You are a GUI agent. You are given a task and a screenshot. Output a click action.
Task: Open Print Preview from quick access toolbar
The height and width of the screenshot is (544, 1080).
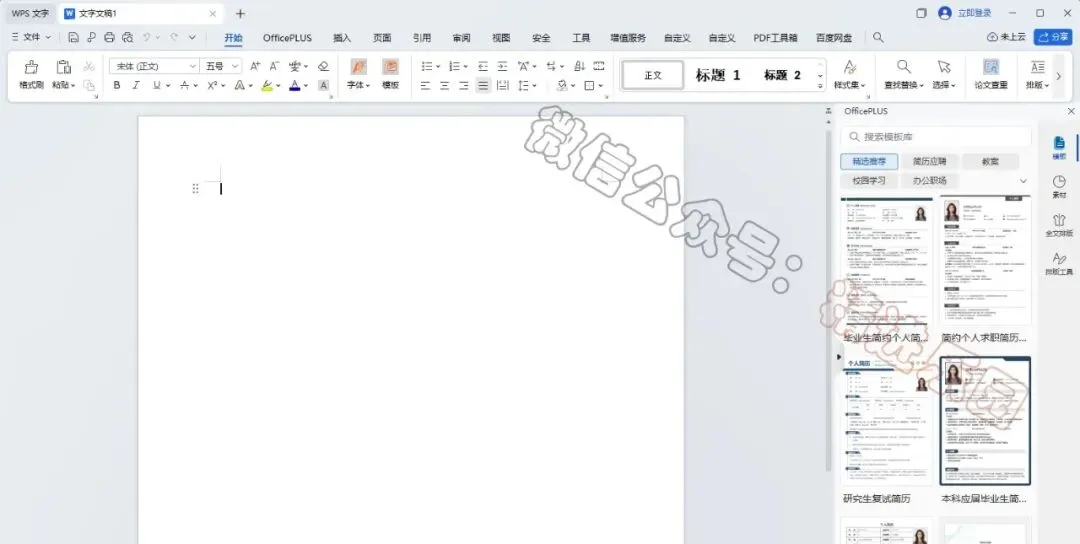point(127,37)
